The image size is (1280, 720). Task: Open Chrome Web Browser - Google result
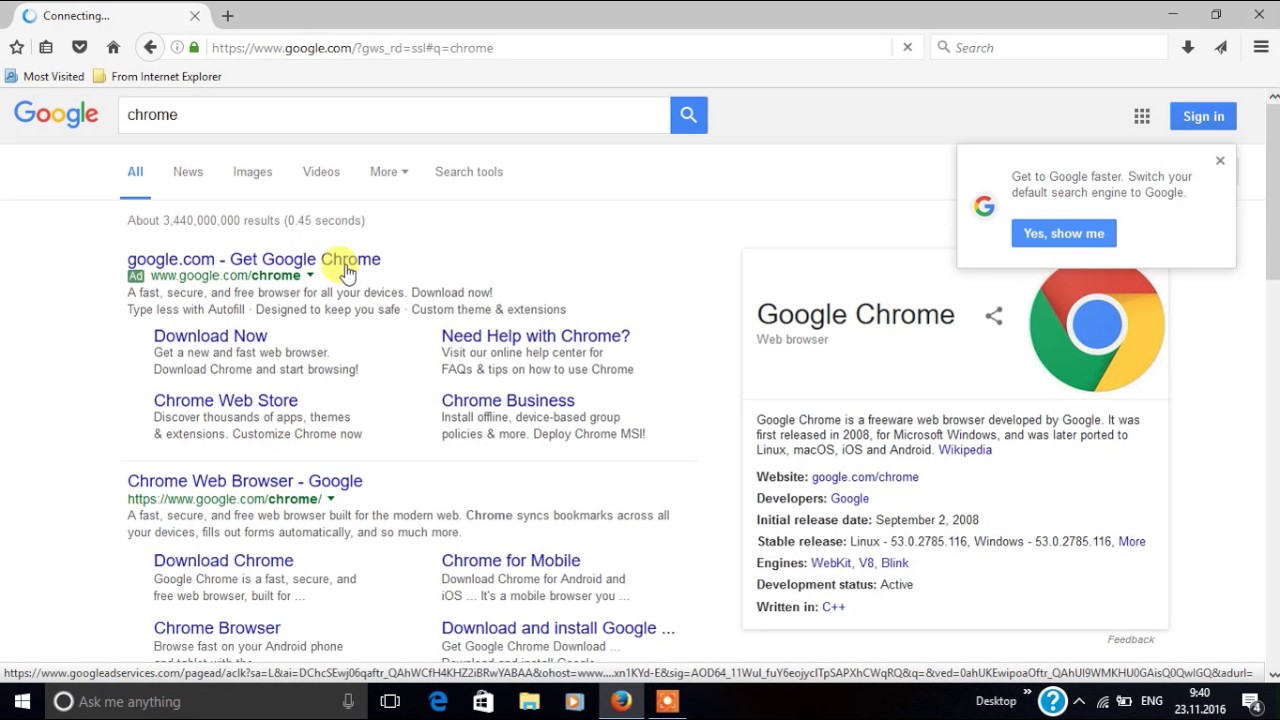coord(245,481)
